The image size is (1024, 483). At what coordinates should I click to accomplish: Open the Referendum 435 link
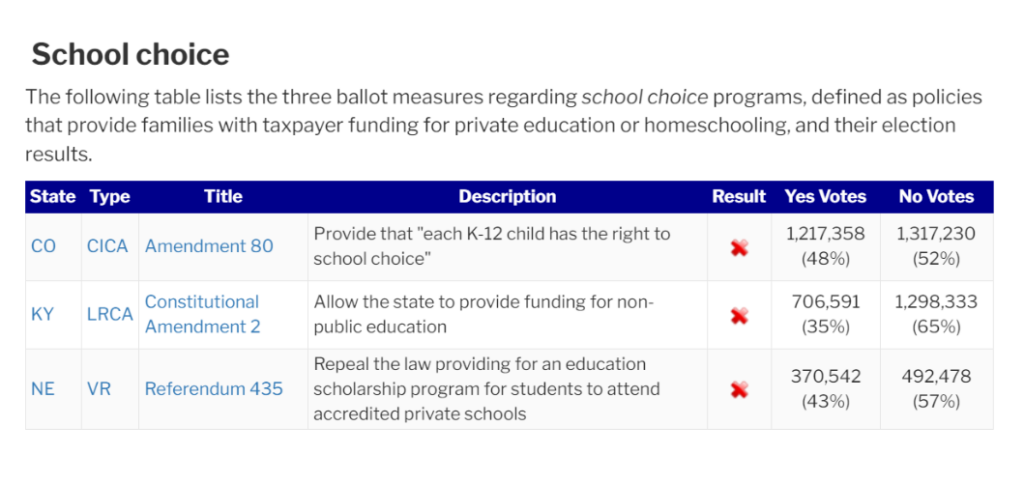pyautogui.click(x=214, y=389)
